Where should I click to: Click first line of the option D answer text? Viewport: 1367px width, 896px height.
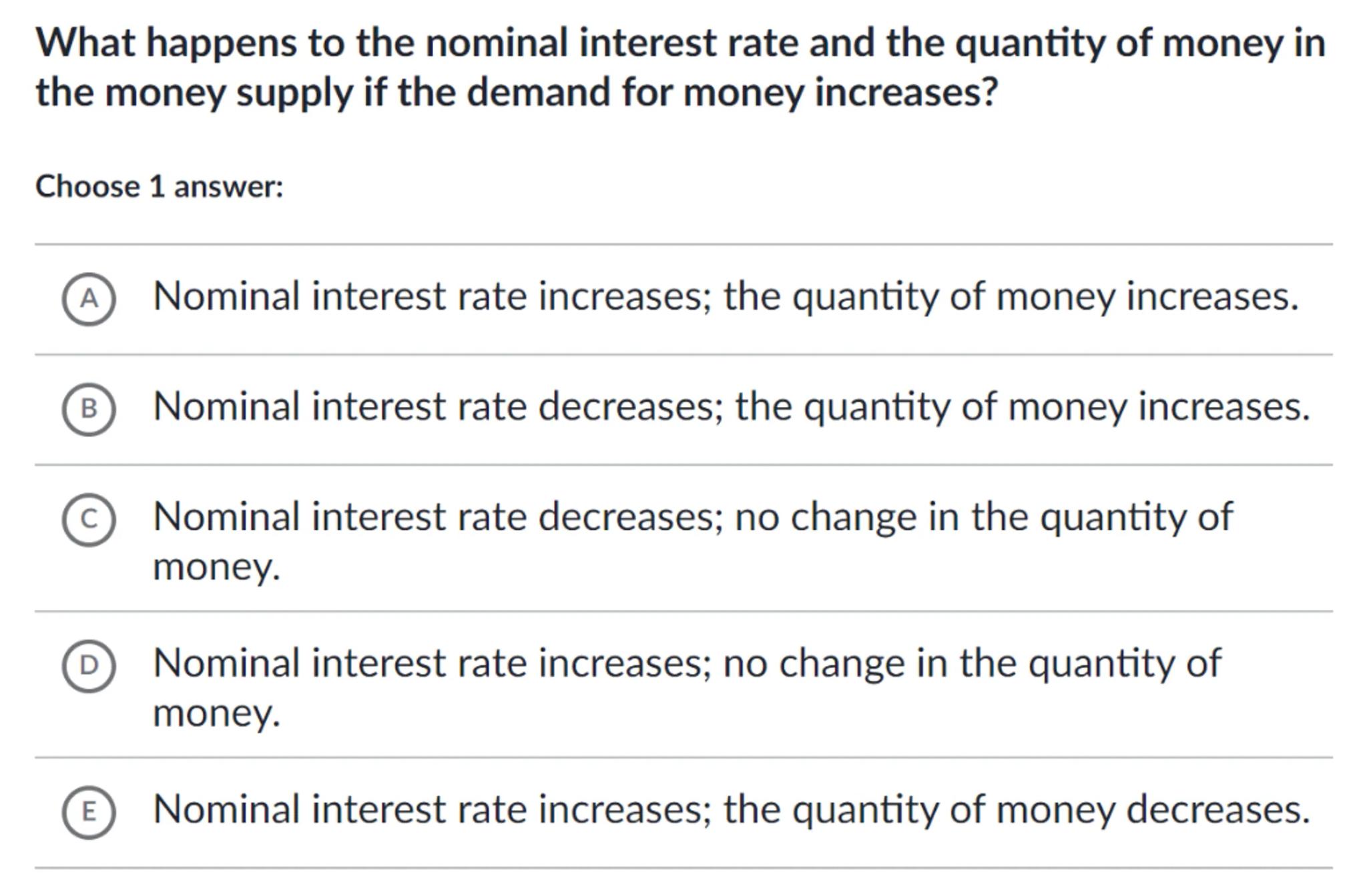pos(687,663)
